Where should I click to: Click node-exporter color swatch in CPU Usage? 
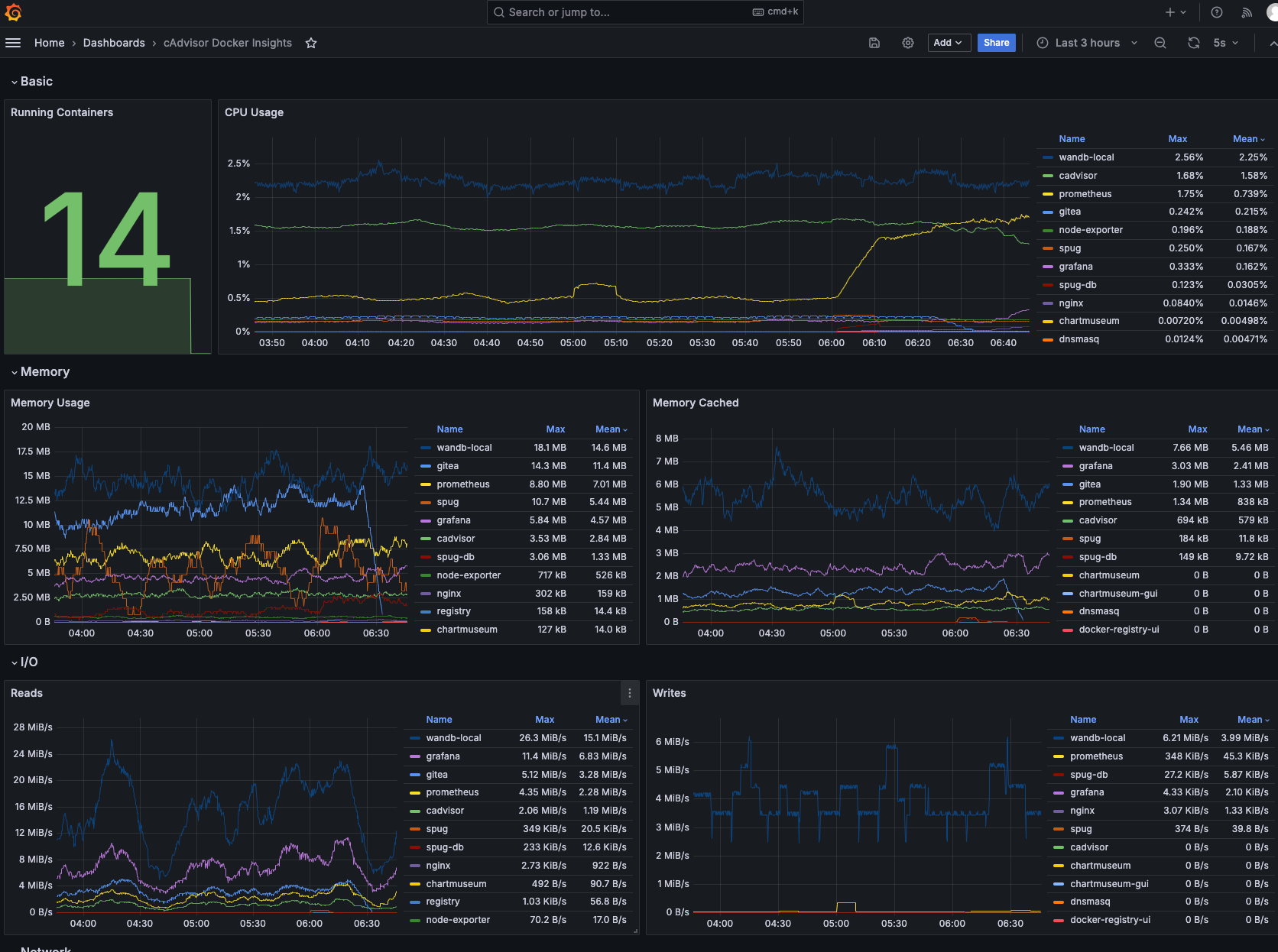coord(1048,230)
